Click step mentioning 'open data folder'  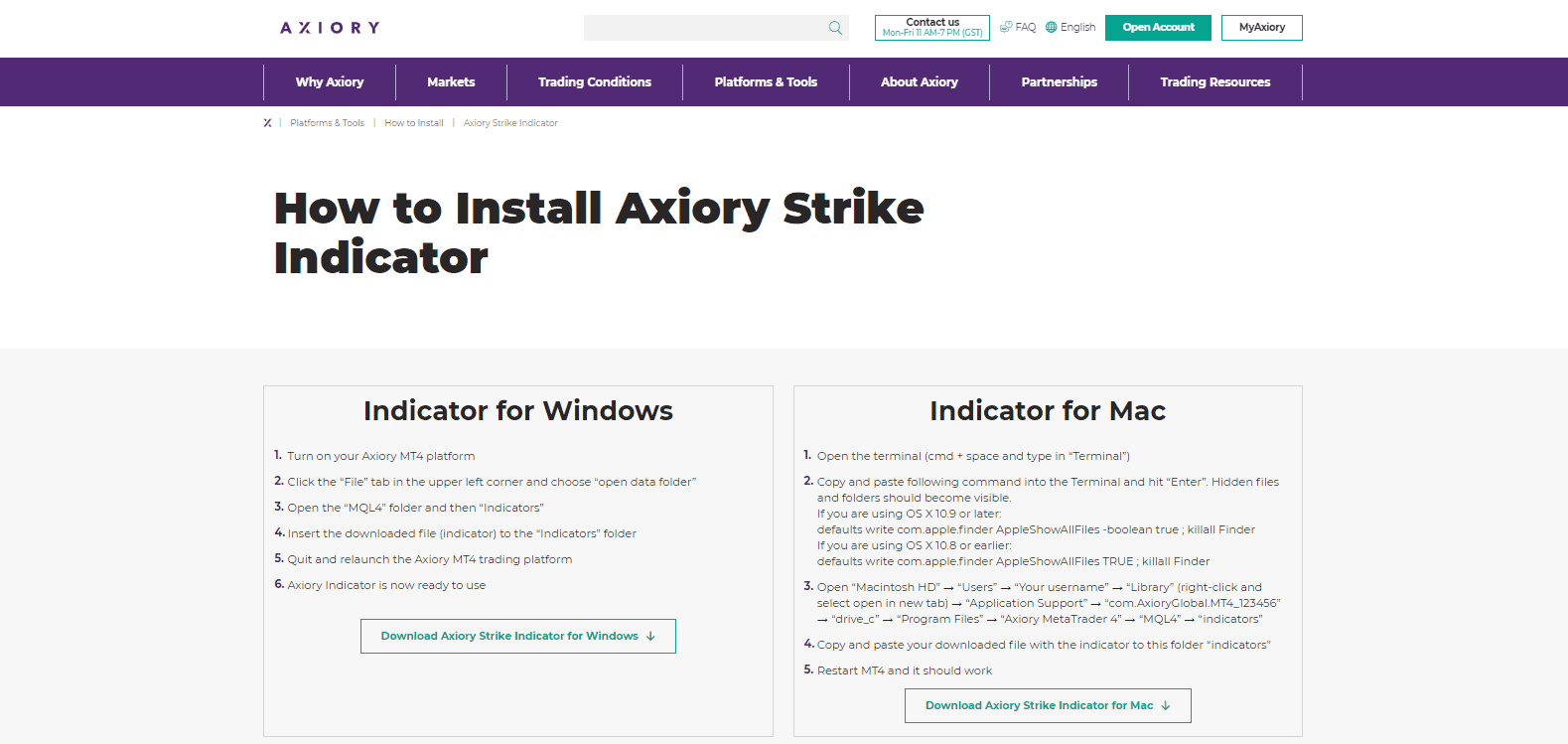(x=492, y=483)
